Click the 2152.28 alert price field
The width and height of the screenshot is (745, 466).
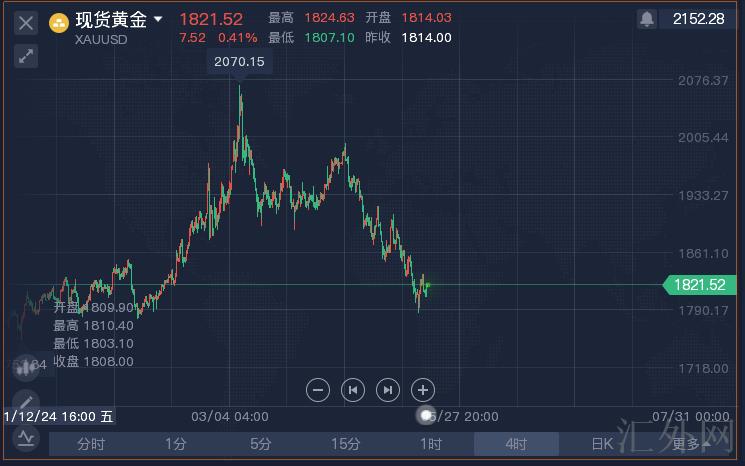(x=699, y=19)
